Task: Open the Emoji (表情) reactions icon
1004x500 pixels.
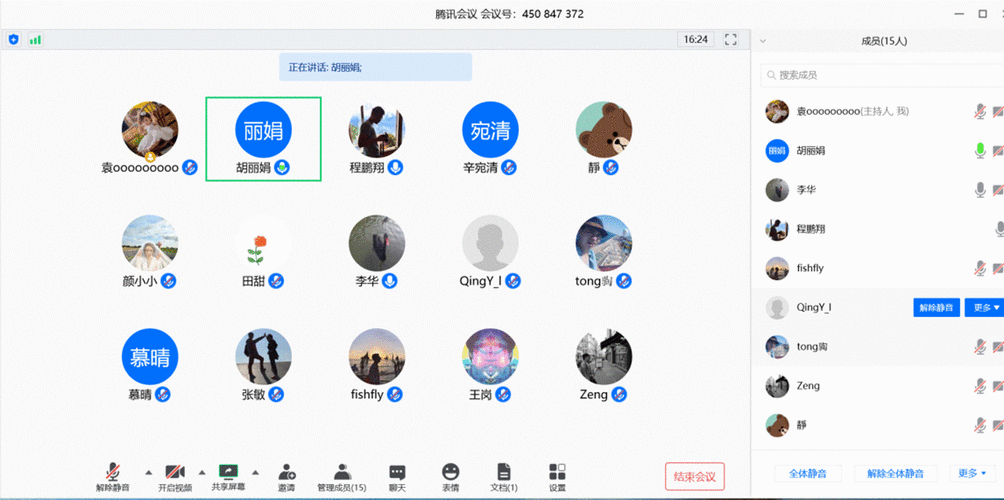Action: 451,472
